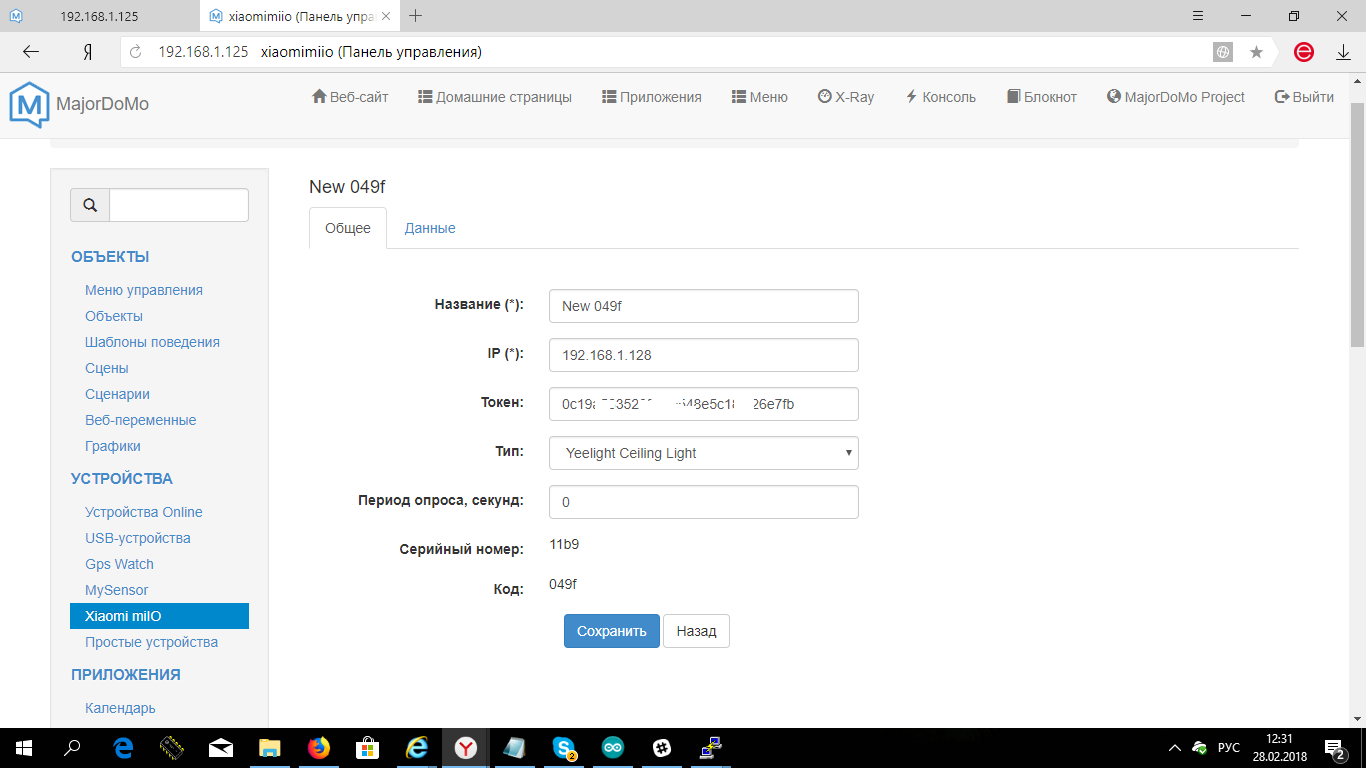The image size is (1366, 768).
Task: Click the browser back arrow
Action: (31, 52)
